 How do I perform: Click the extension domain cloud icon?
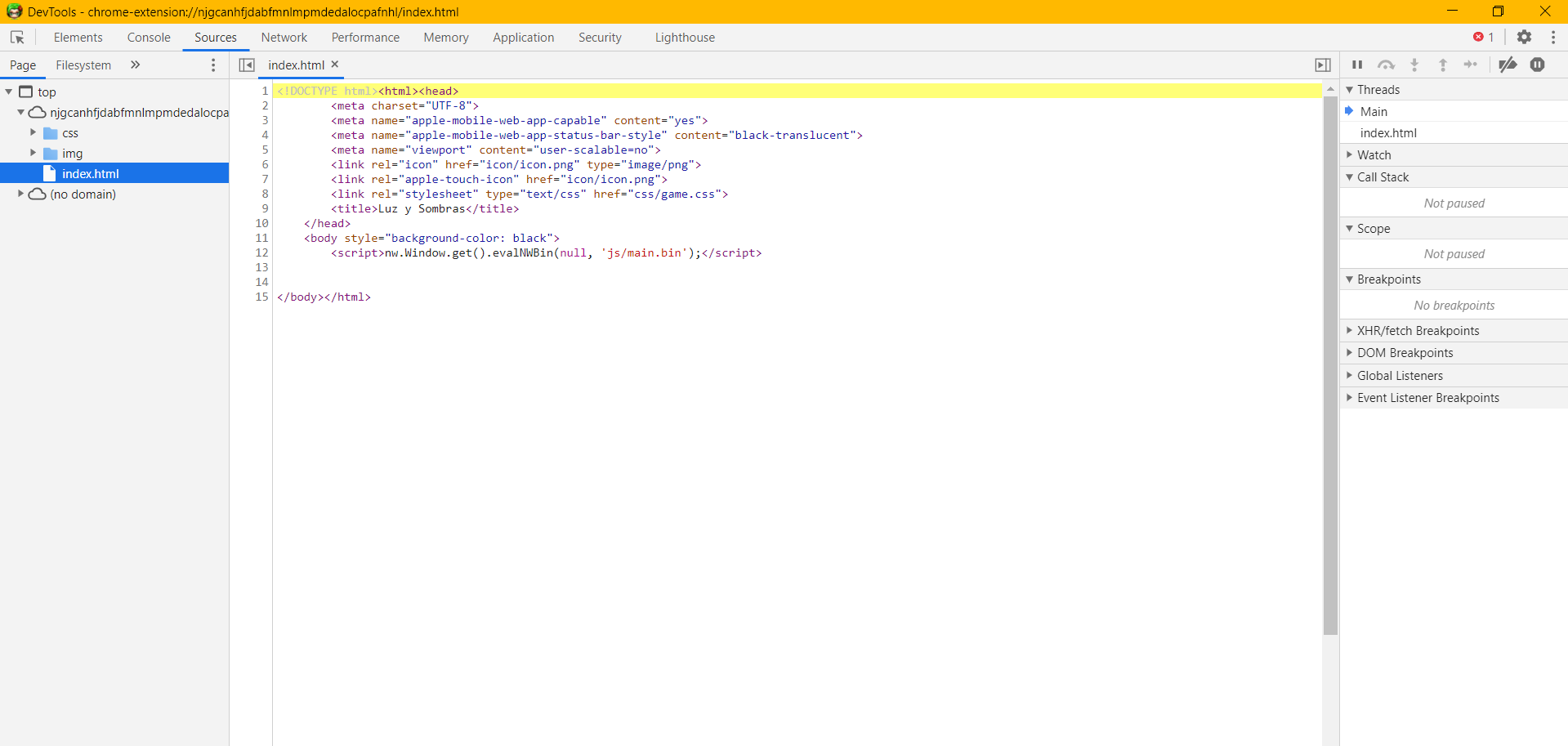[x=37, y=113]
